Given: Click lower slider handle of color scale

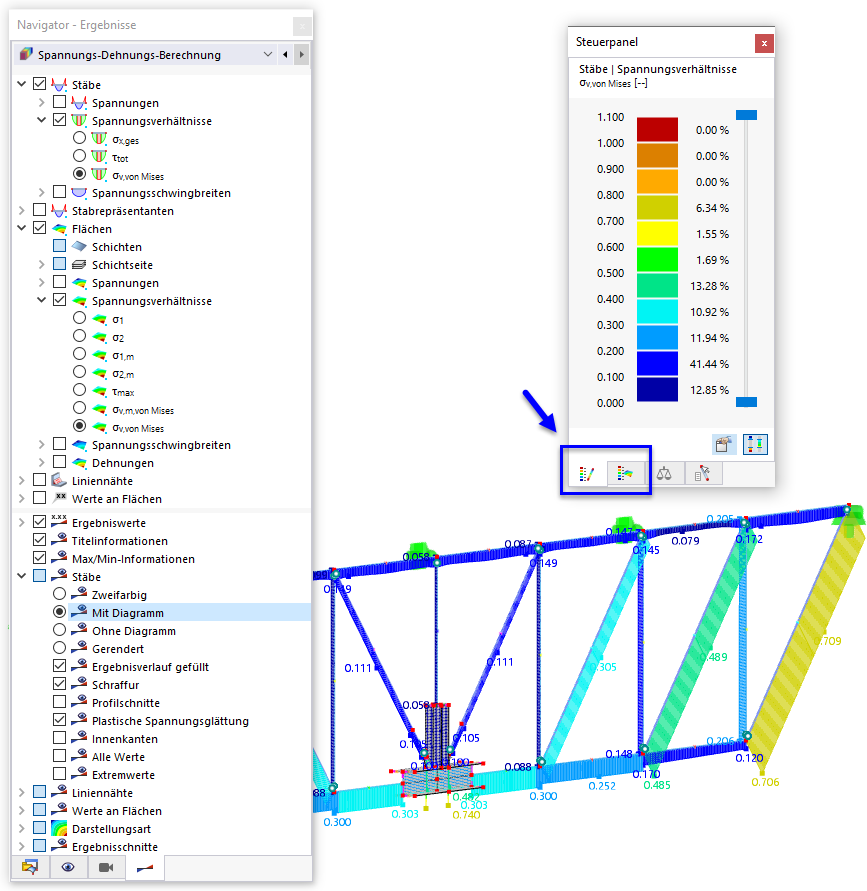Looking at the screenshot, I should pos(746,402).
